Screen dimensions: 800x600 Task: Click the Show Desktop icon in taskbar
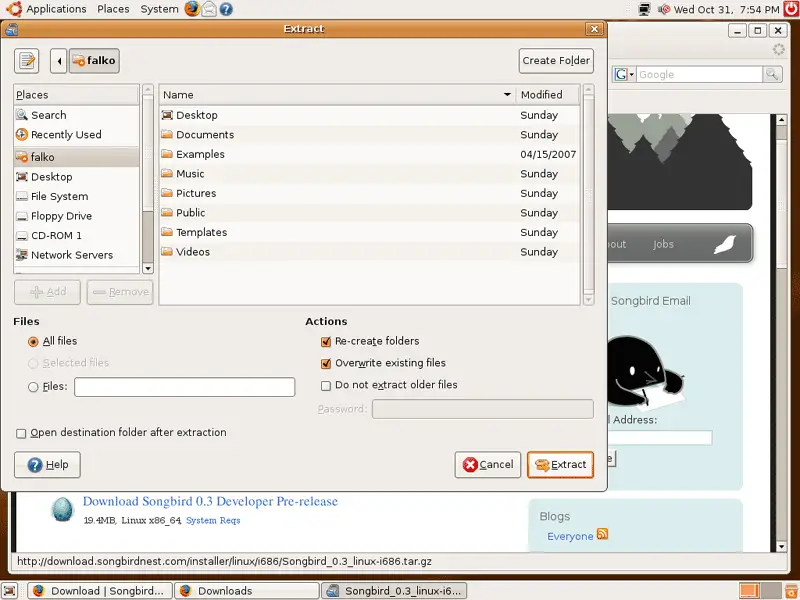(10, 591)
